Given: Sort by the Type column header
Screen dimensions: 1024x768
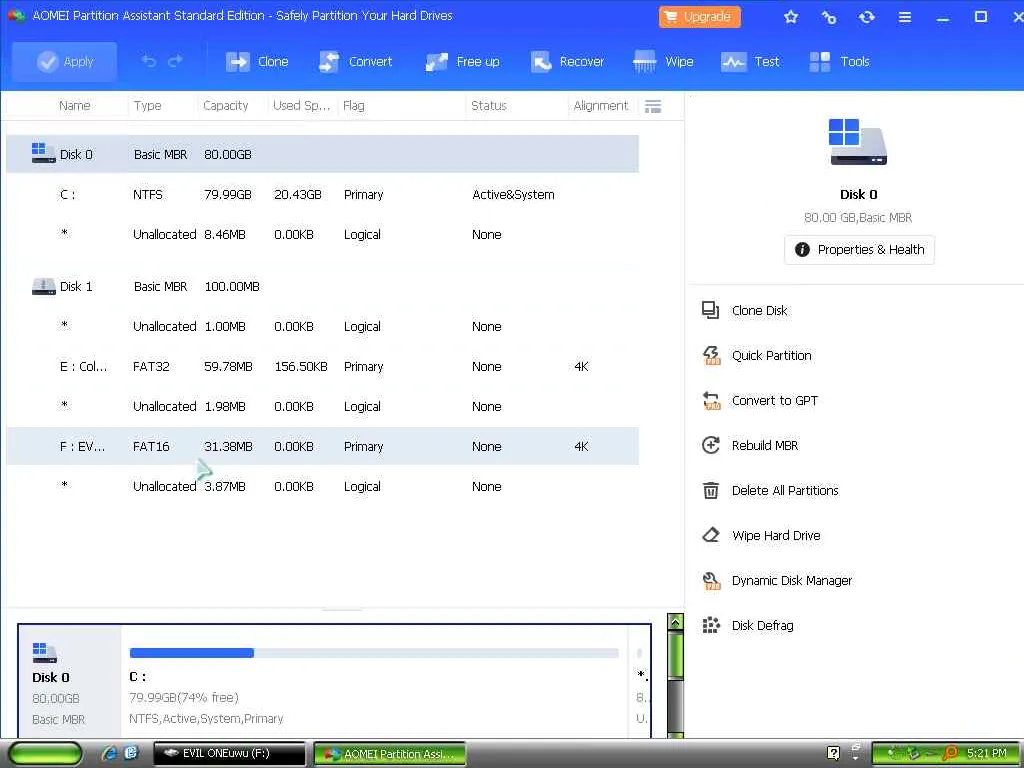Looking at the screenshot, I should pyautogui.click(x=148, y=106).
